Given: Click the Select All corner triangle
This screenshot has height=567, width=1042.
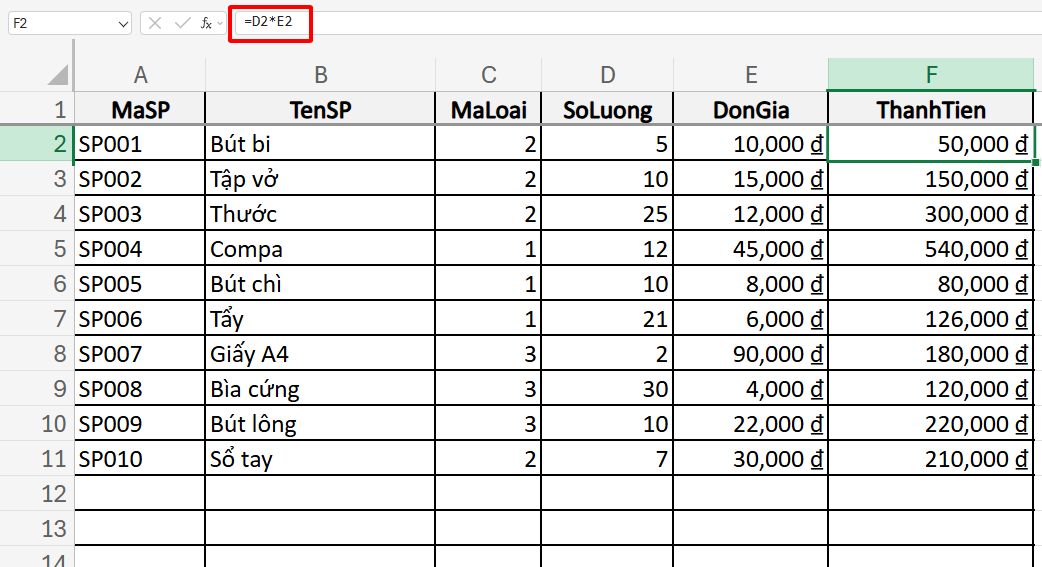Looking at the screenshot, I should point(58,75).
